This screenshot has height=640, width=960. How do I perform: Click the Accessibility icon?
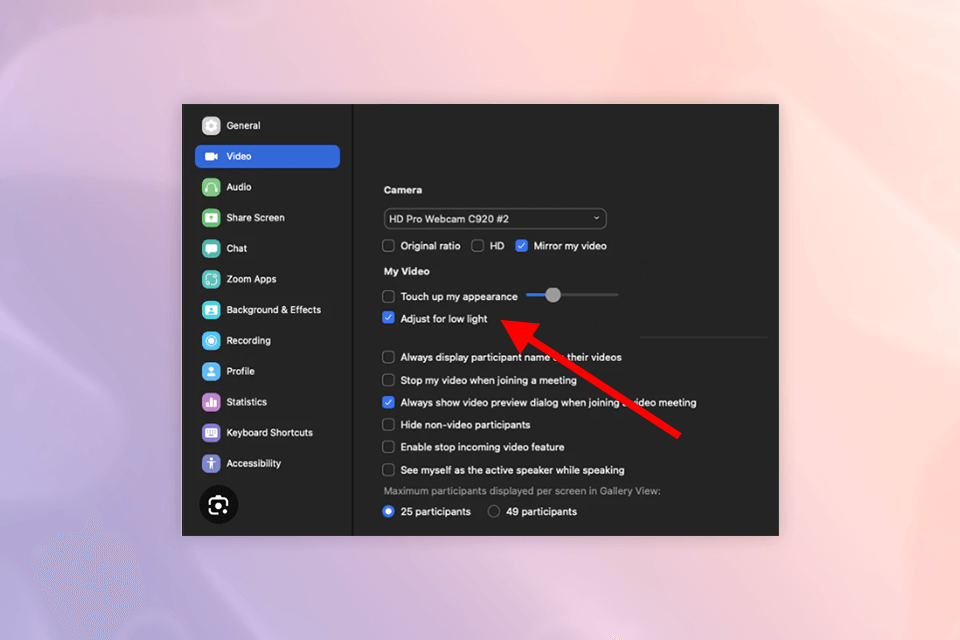coord(211,463)
